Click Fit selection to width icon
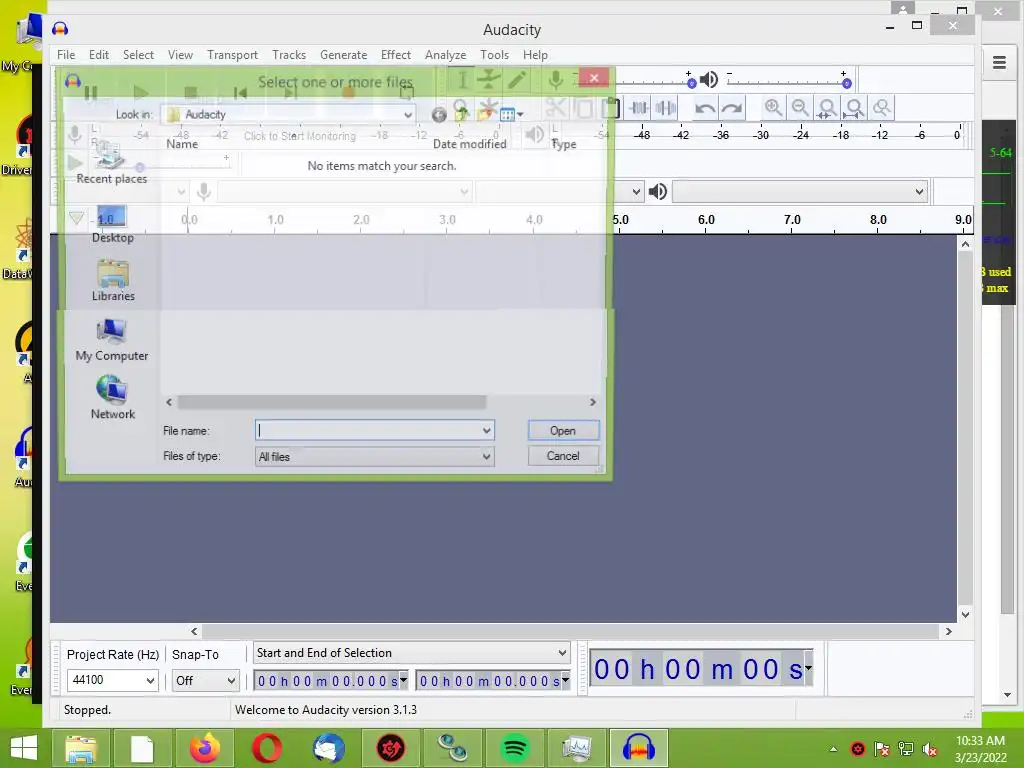The image size is (1024, 768). 827,108
